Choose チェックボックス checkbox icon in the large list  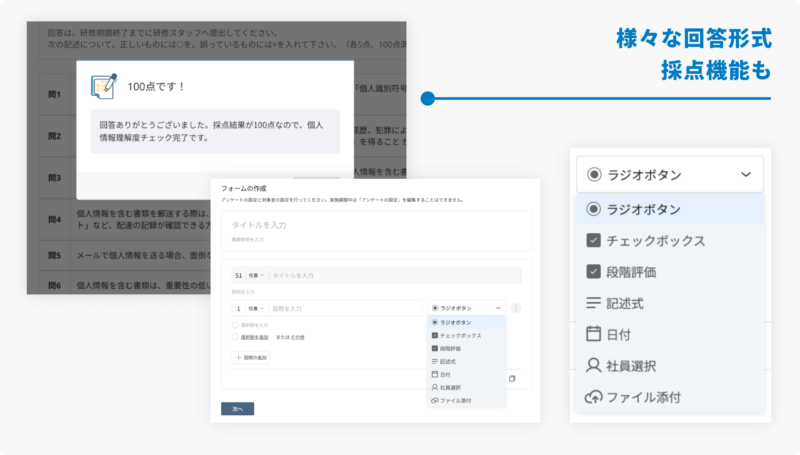click(593, 241)
